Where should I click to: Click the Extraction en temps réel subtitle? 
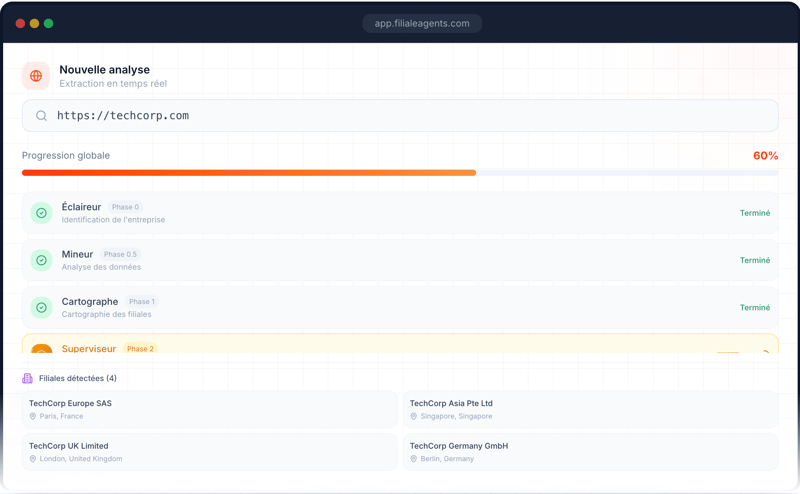click(113, 84)
